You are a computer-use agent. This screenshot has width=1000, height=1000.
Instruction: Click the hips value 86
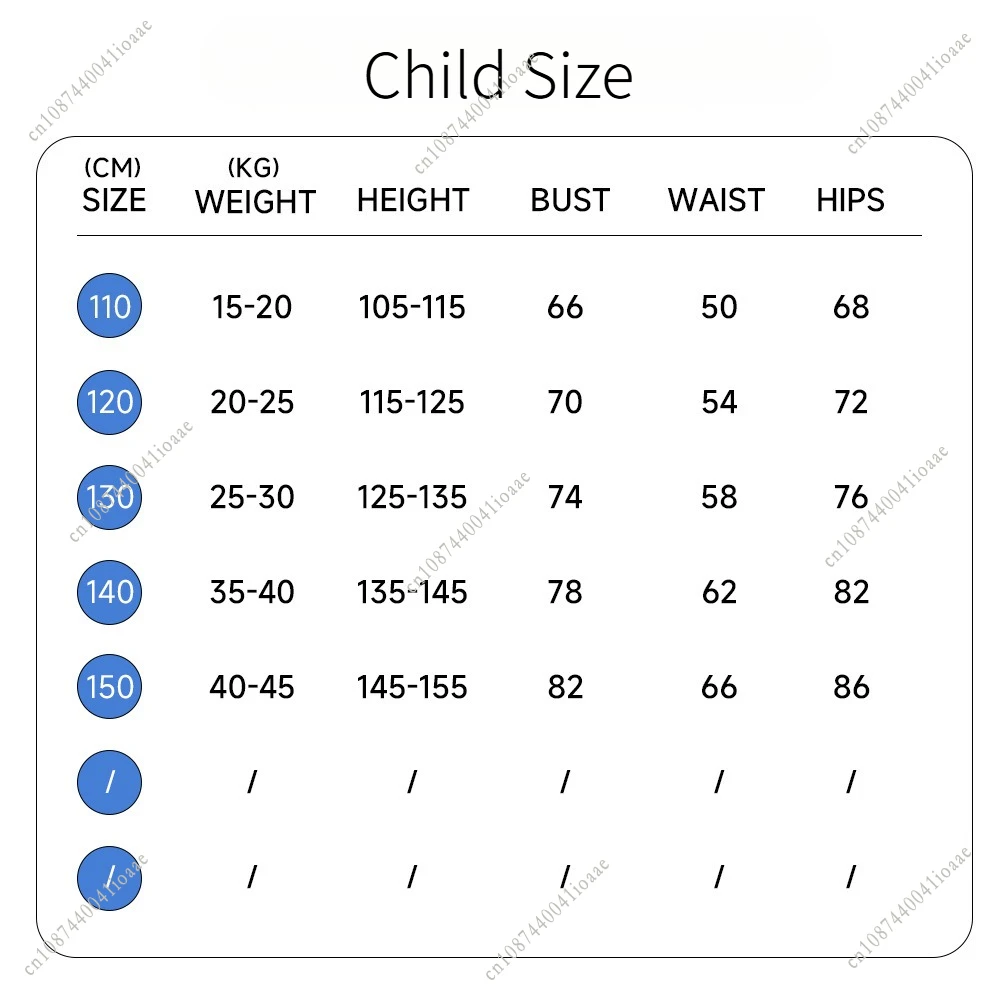coord(851,687)
